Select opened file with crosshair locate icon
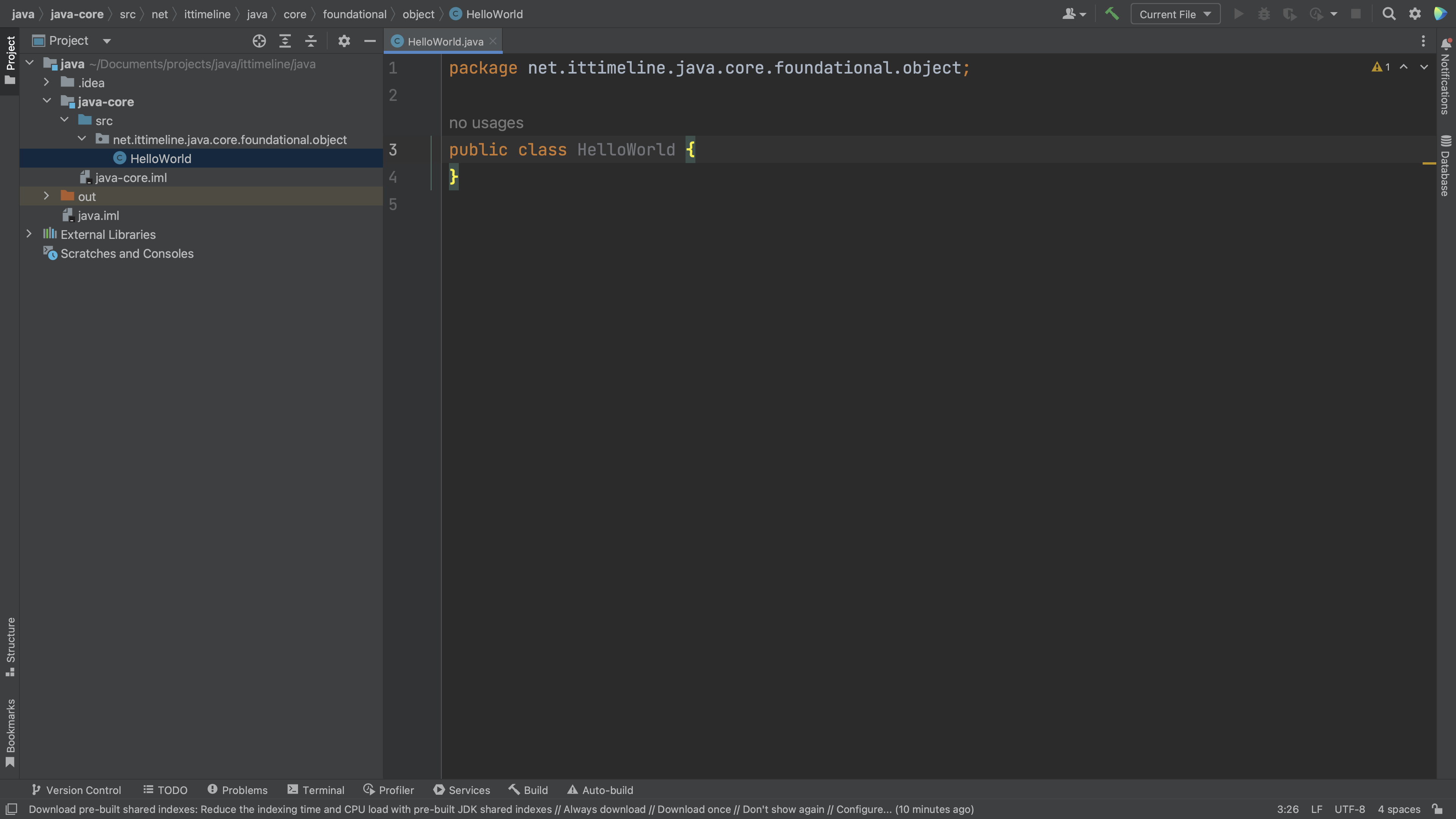This screenshot has width=1456, height=819. tap(259, 41)
